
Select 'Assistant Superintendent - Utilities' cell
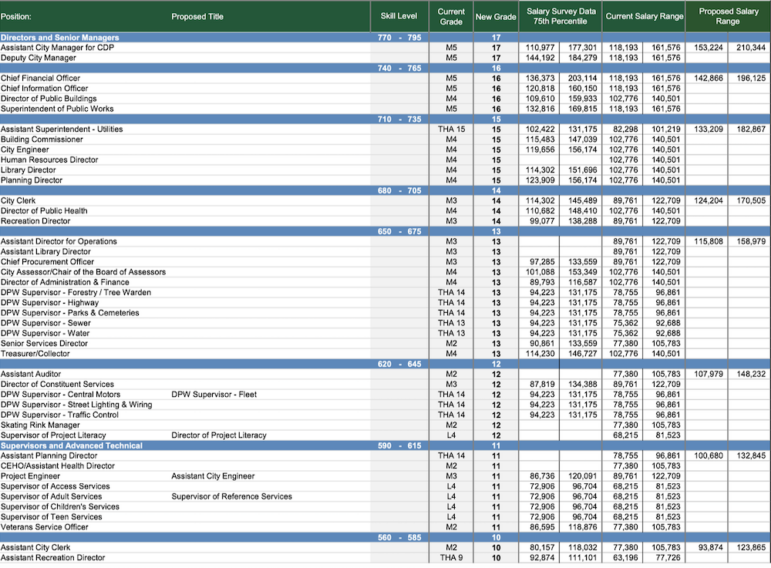point(61,129)
